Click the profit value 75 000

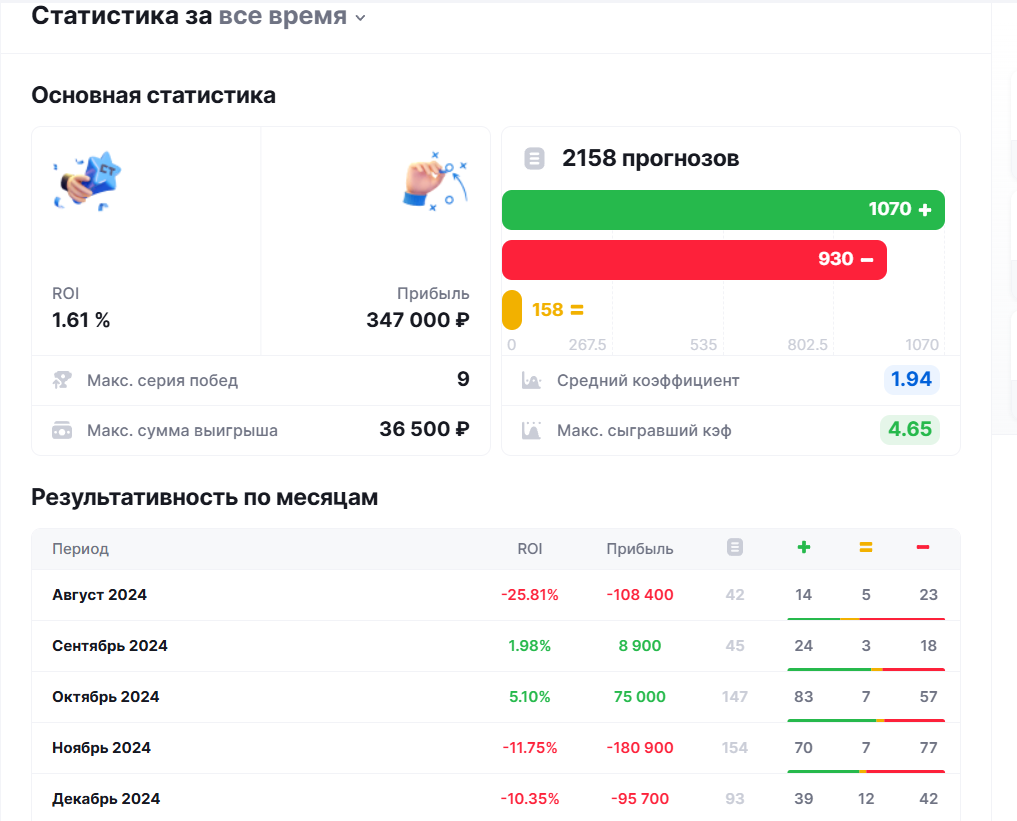[640, 697]
